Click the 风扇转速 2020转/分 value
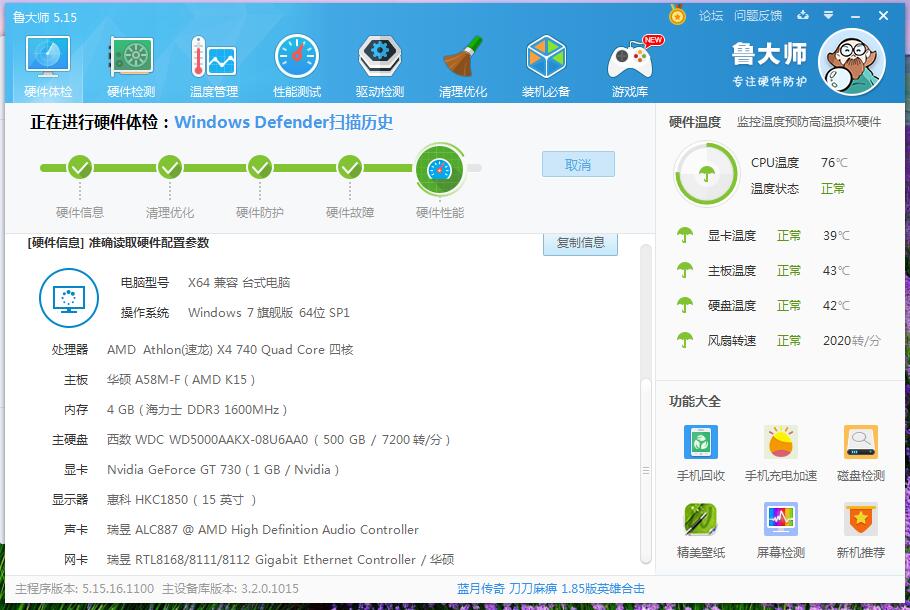 pyautogui.click(x=852, y=341)
